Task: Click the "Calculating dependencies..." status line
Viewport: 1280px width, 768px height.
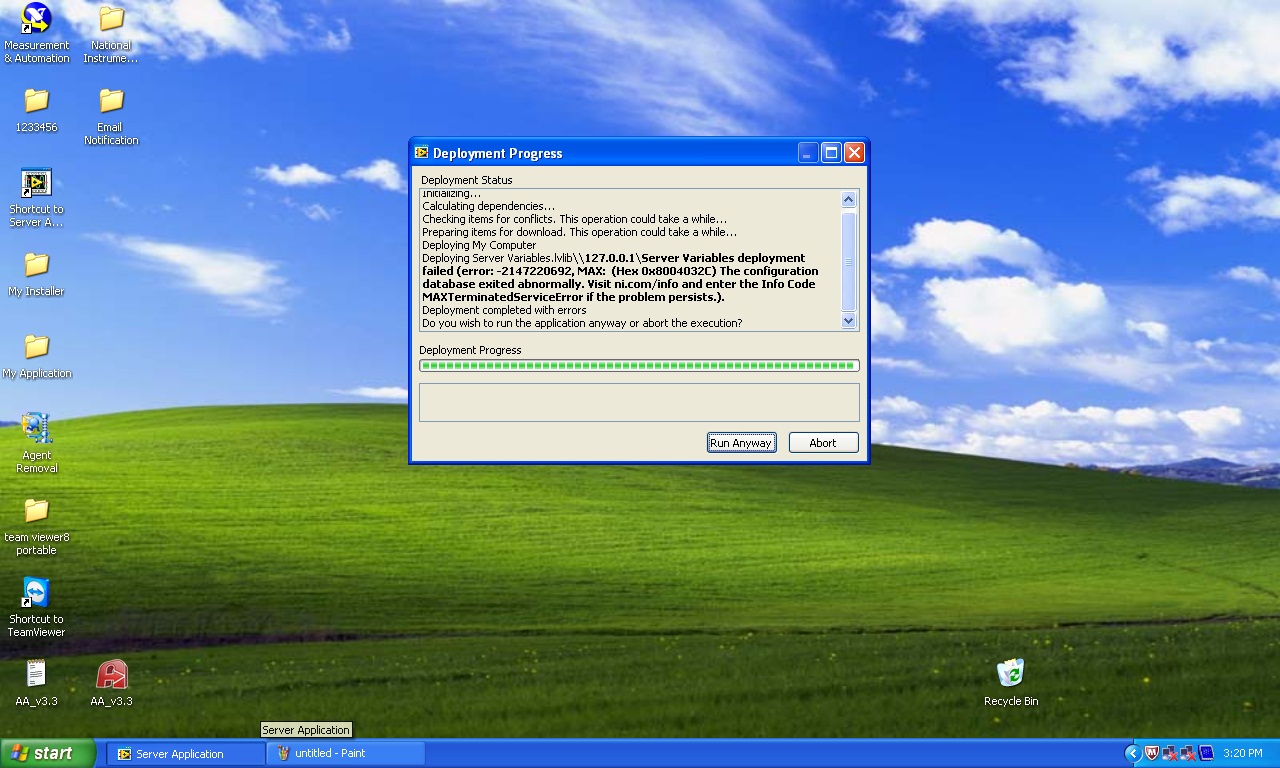Action: [x=488, y=206]
